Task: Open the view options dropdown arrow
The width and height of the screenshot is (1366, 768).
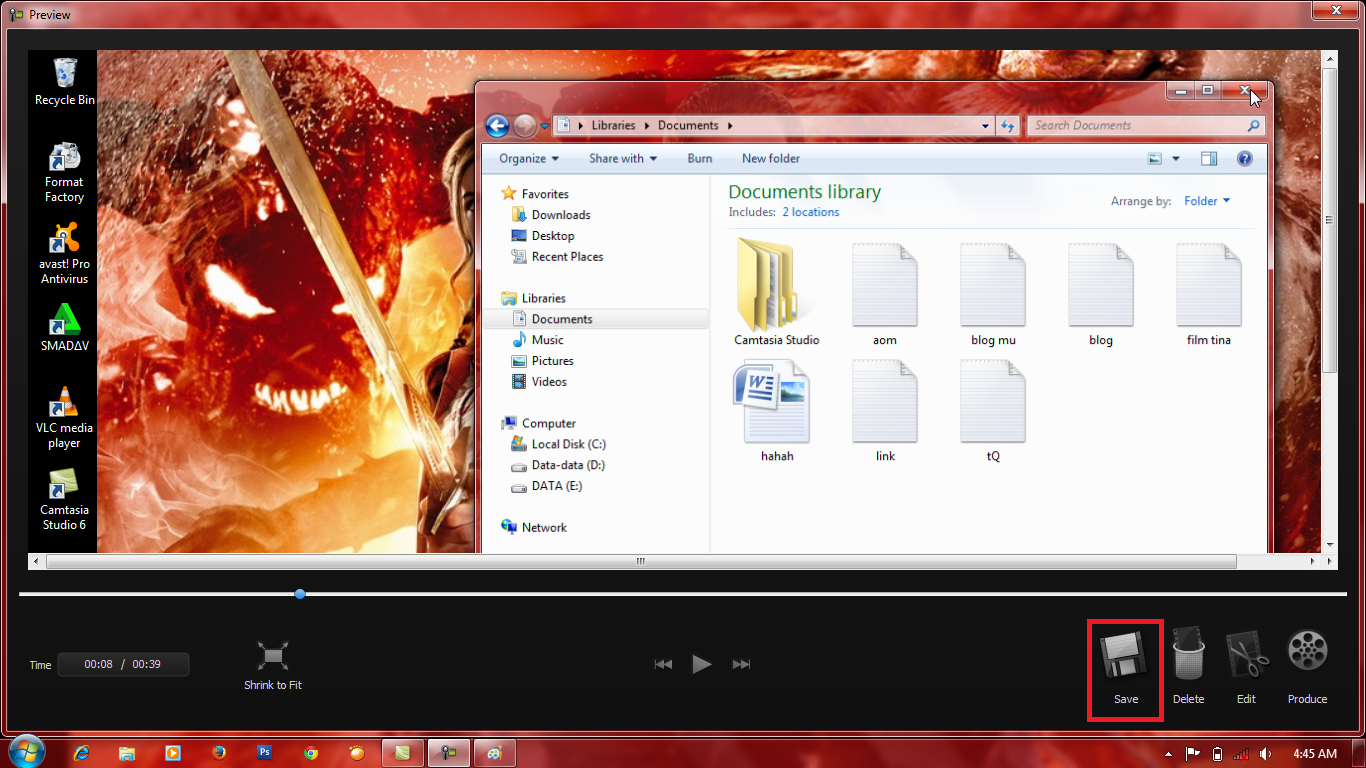Action: [1176, 158]
